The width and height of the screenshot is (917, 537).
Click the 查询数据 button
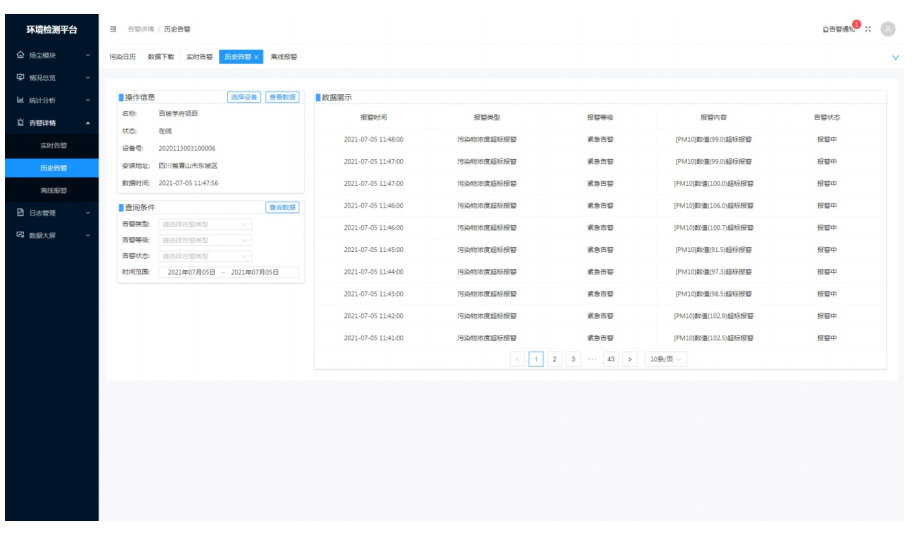[x=282, y=208]
